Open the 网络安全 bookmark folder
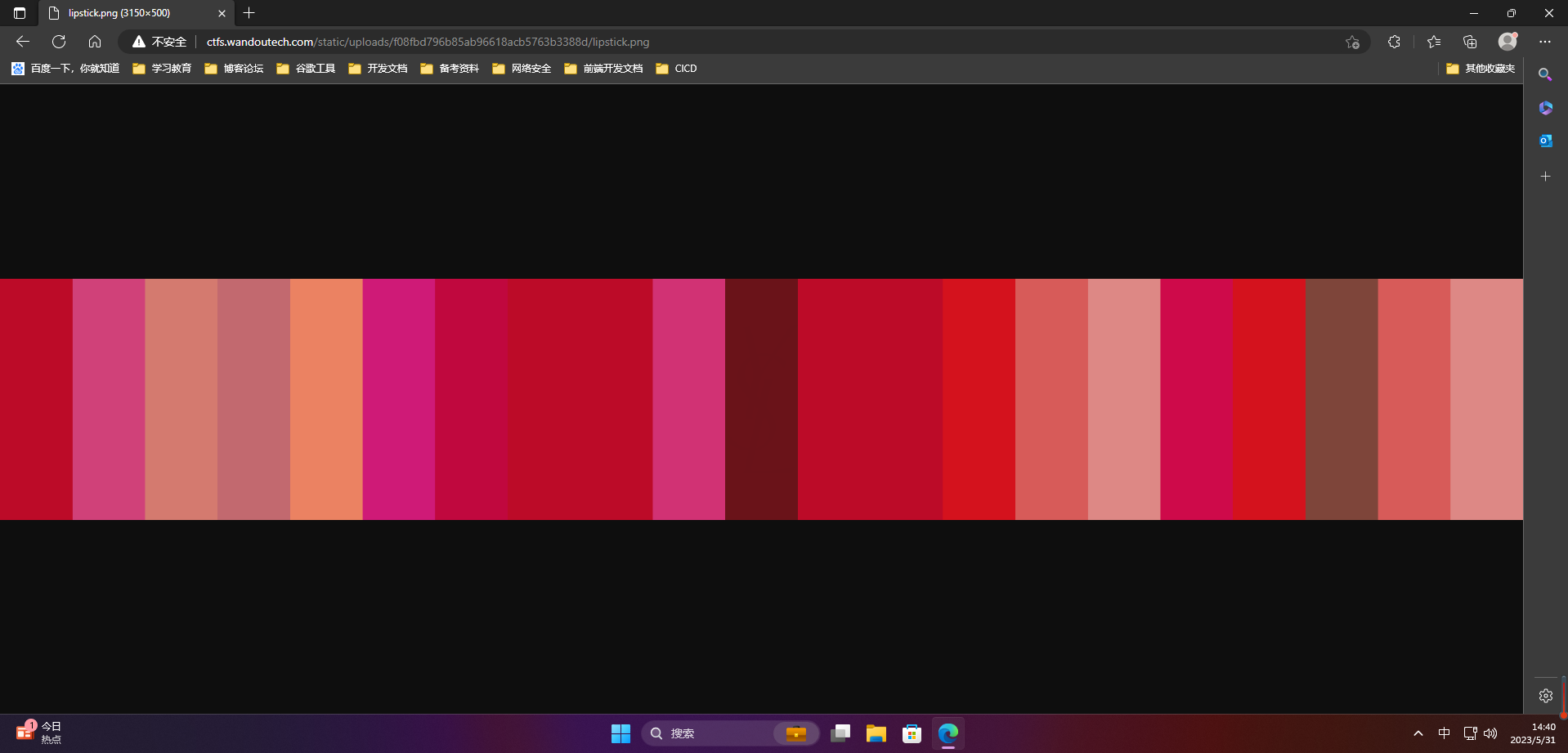 pos(522,69)
